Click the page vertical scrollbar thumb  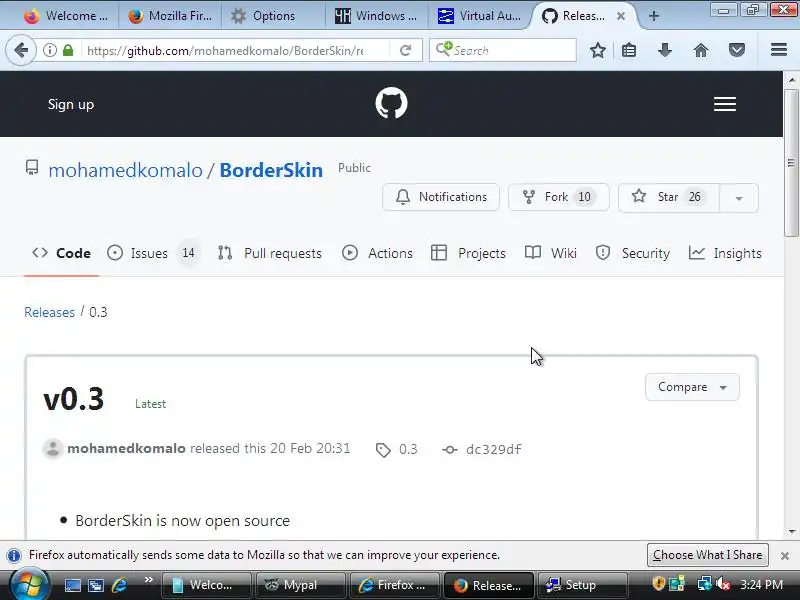pos(791,163)
